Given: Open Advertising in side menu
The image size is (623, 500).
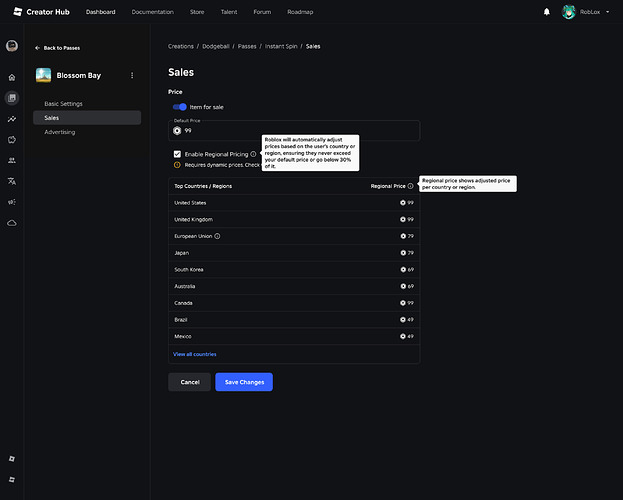Looking at the screenshot, I should point(60,132).
